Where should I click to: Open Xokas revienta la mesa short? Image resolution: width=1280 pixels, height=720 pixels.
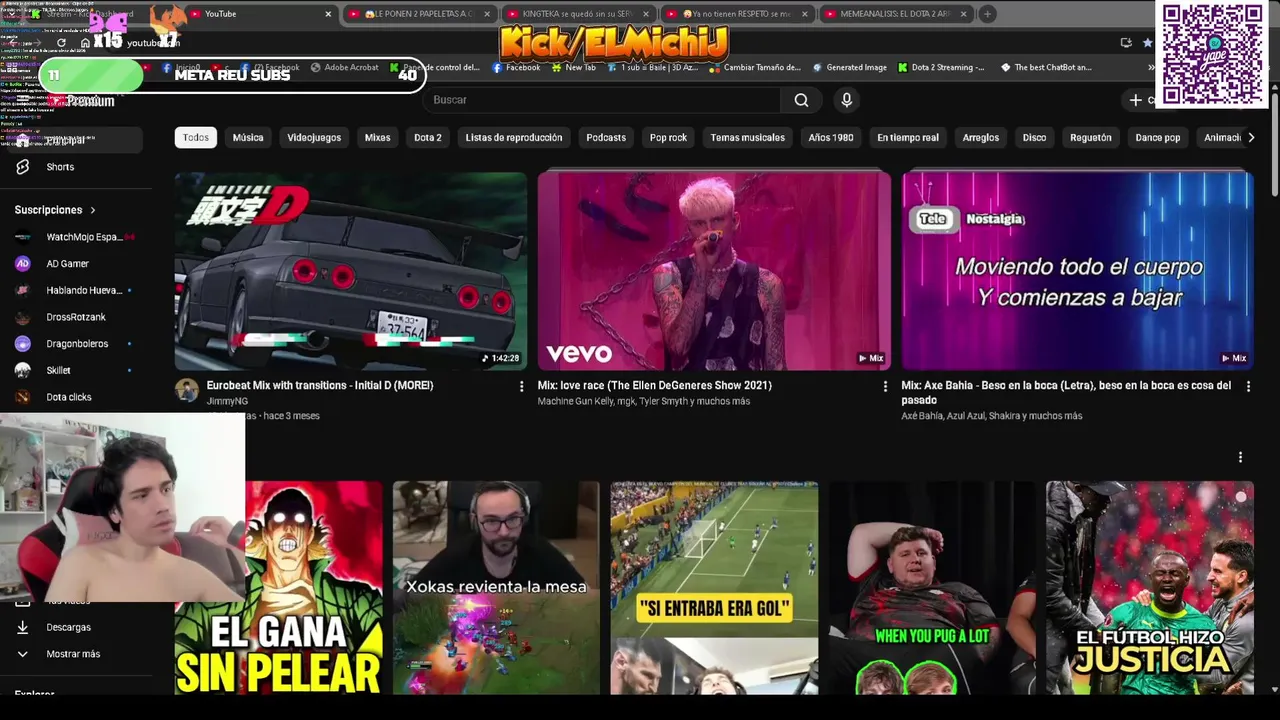click(x=496, y=588)
